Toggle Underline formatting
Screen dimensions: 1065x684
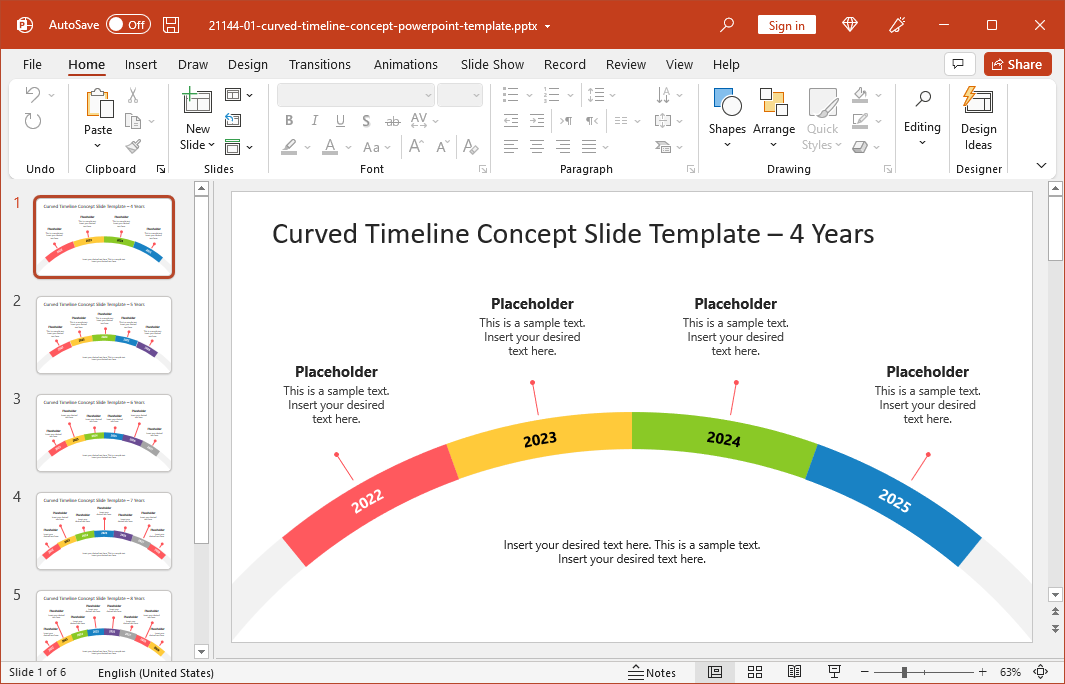(x=340, y=120)
